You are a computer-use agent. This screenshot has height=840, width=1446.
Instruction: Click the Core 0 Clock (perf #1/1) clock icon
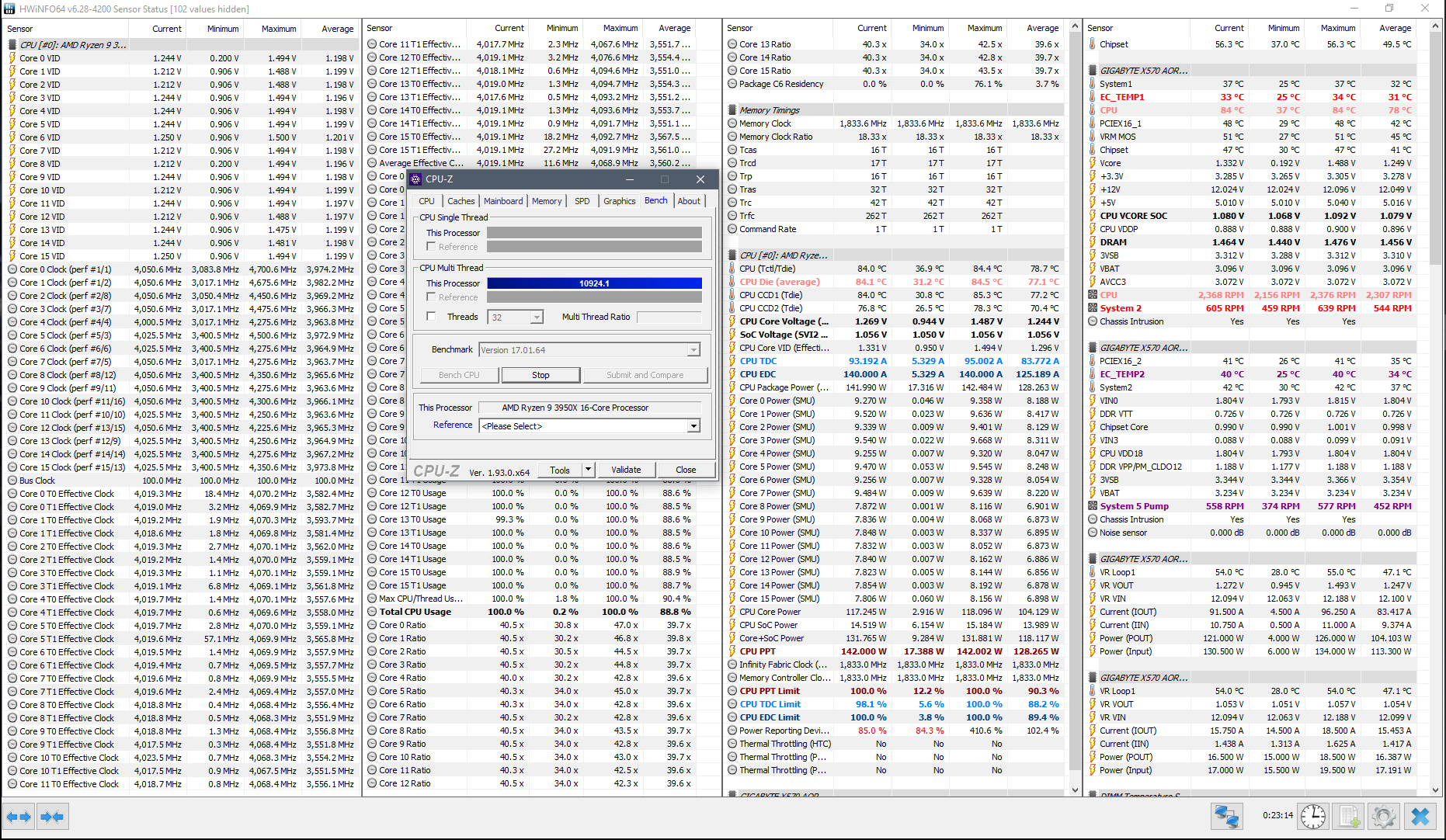(12, 269)
